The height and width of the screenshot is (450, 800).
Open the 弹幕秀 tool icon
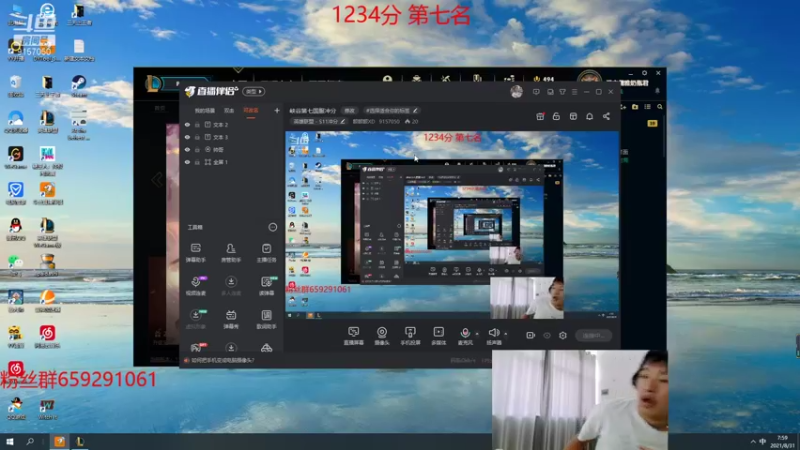tap(231, 319)
